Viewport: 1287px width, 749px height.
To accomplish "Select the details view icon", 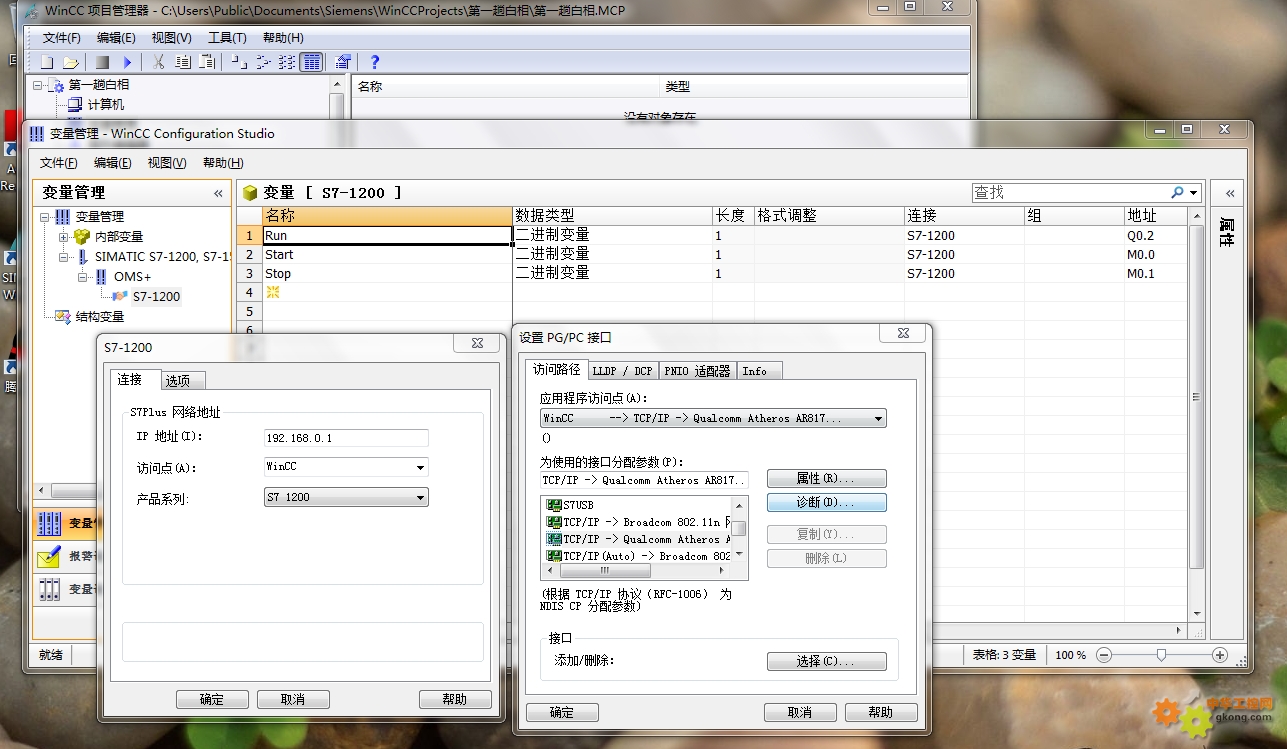I will point(312,62).
